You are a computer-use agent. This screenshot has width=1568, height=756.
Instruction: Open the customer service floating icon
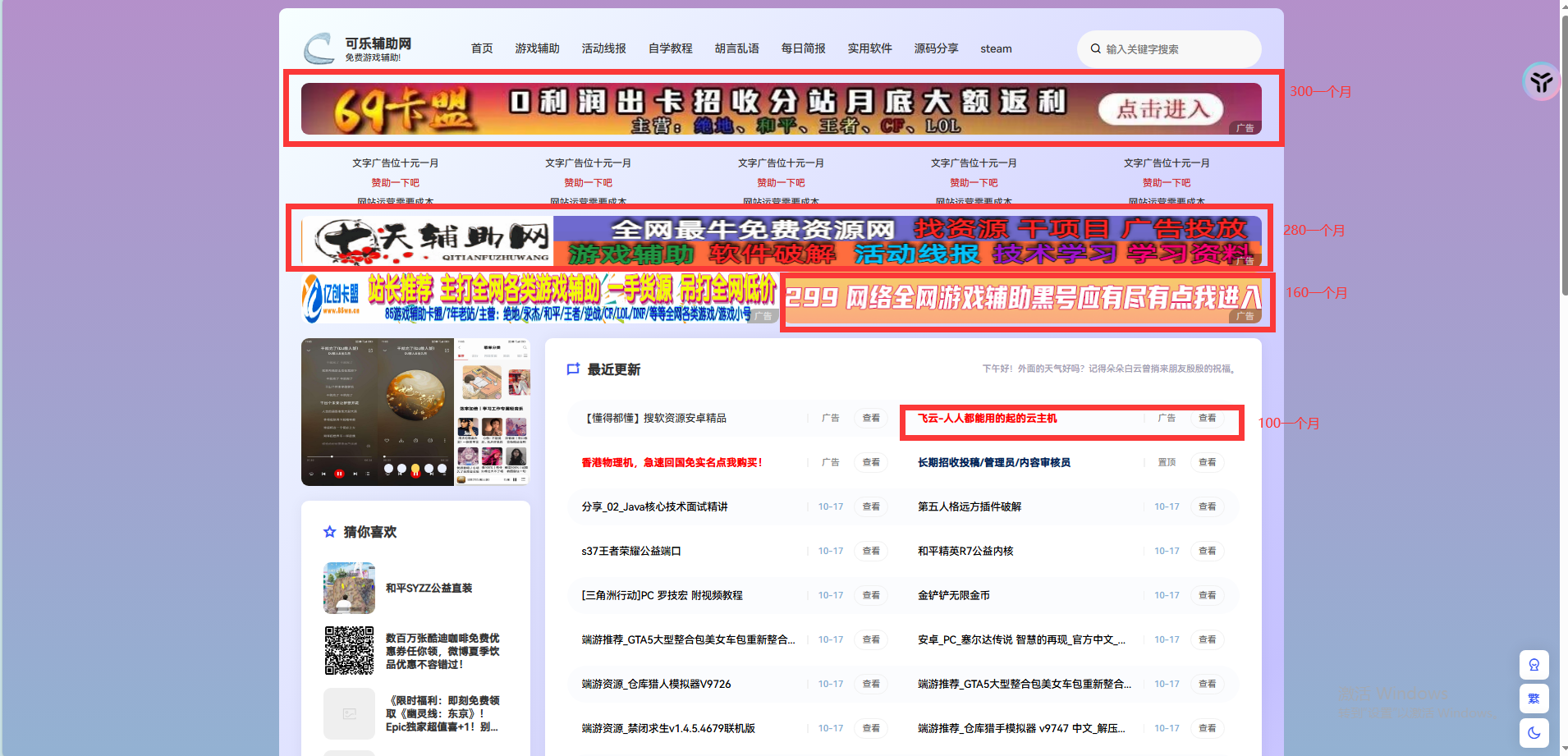click(x=1534, y=665)
